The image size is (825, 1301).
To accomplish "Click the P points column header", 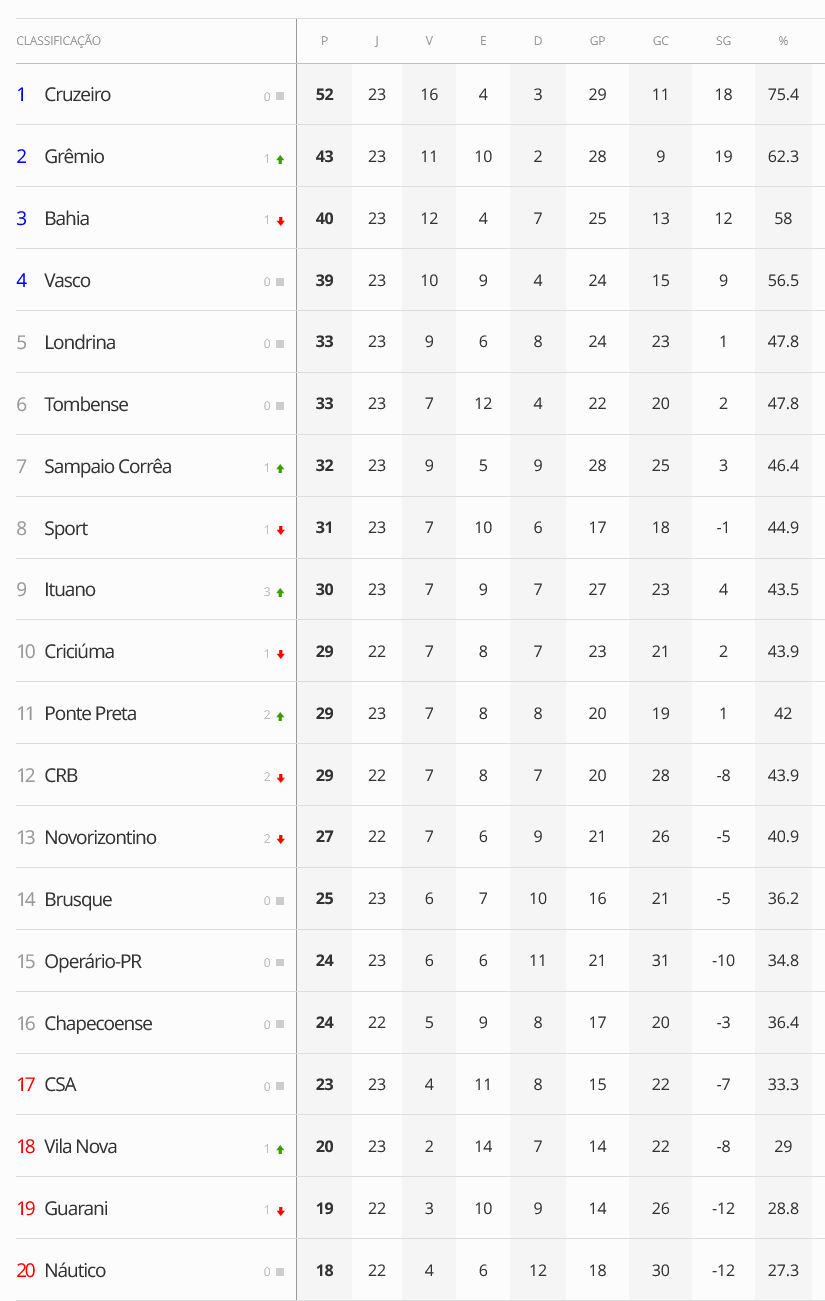I will (324, 41).
